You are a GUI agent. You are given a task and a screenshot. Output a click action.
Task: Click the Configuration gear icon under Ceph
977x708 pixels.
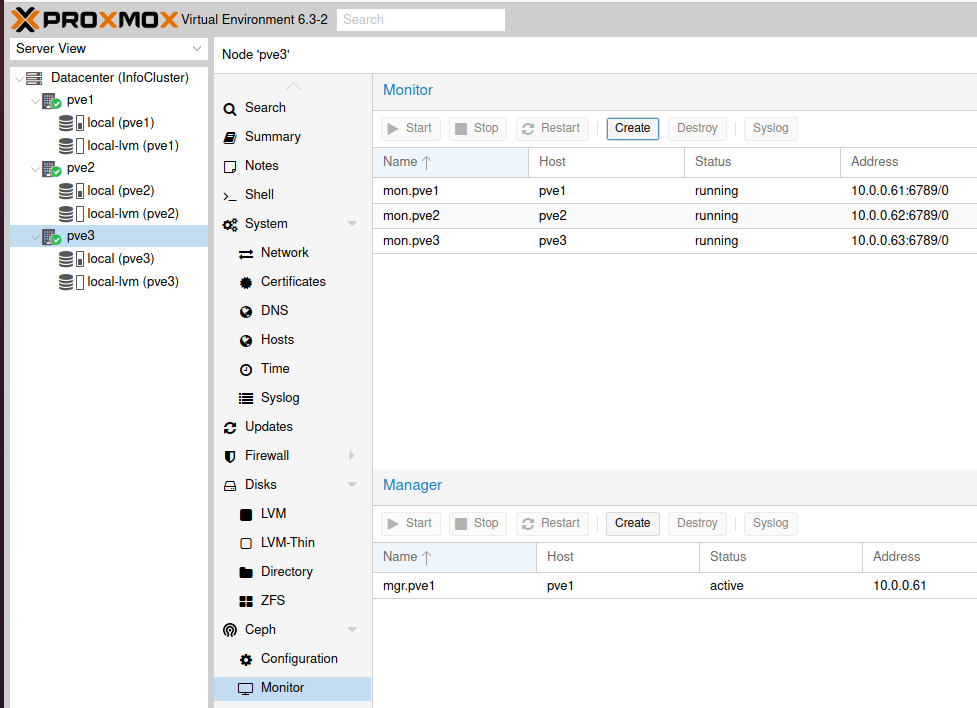pos(246,659)
